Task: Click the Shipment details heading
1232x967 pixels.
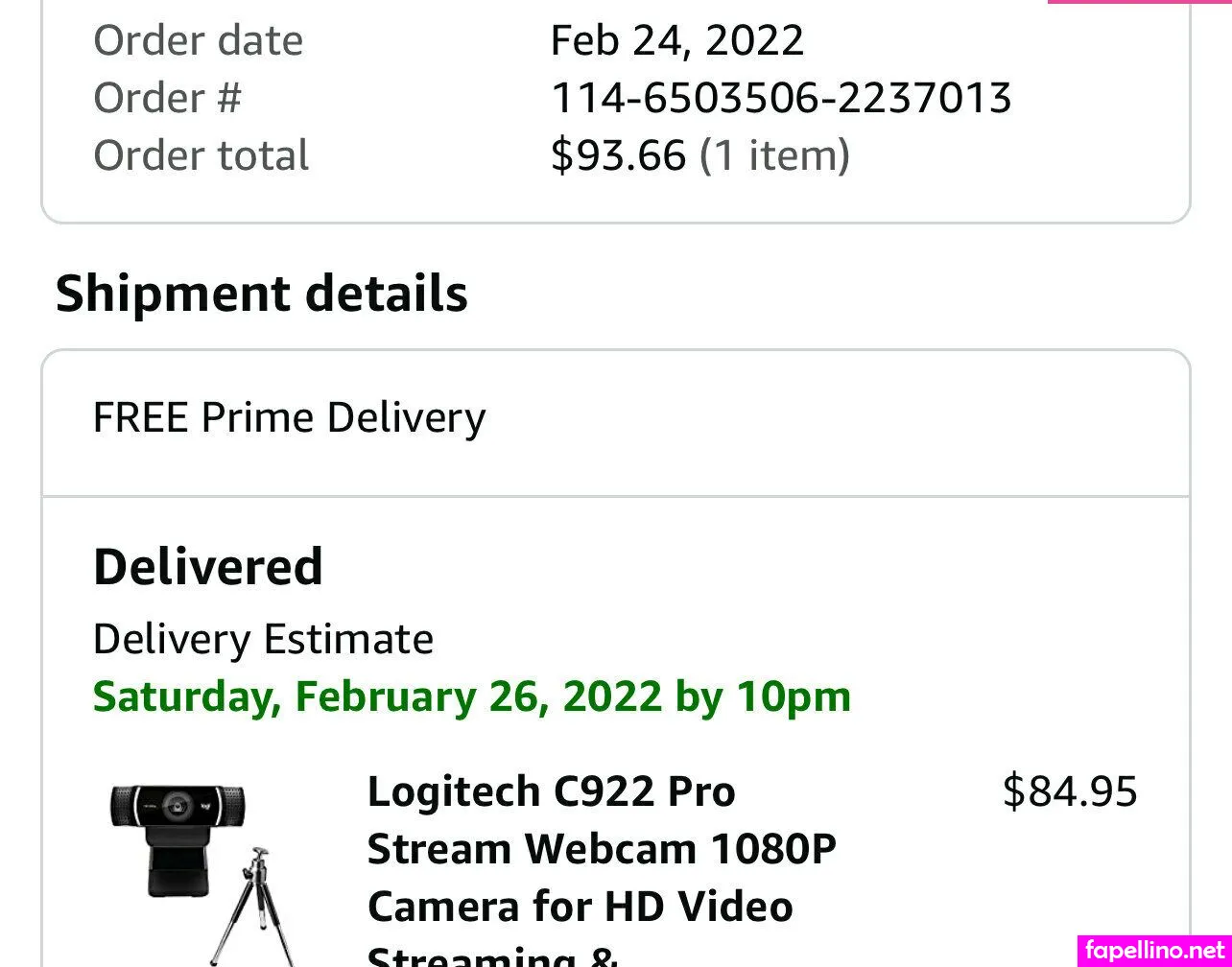Action: 262,294
